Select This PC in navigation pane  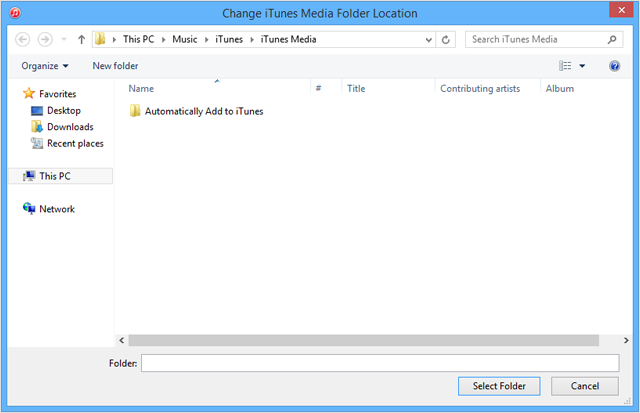[x=60, y=176]
